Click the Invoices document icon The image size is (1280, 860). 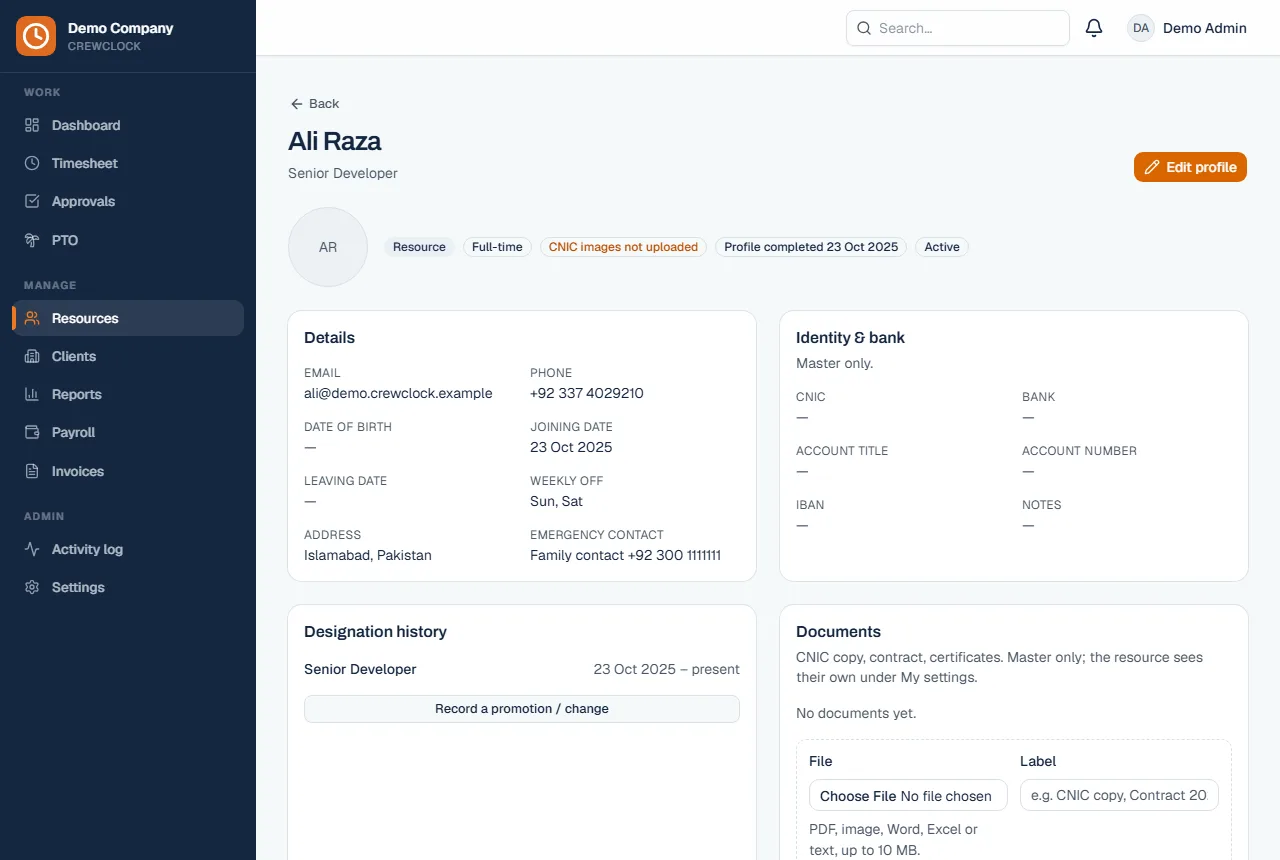pyautogui.click(x=32, y=471)
